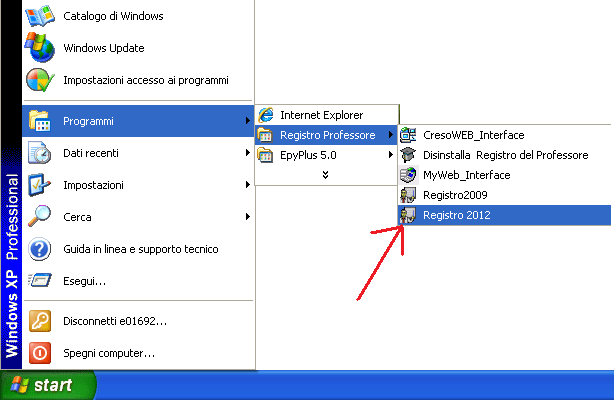Image resolution: width=614 pixels, height=400 pixels.
Task: Show more programs via double chevron
Action: click(325, 175)
